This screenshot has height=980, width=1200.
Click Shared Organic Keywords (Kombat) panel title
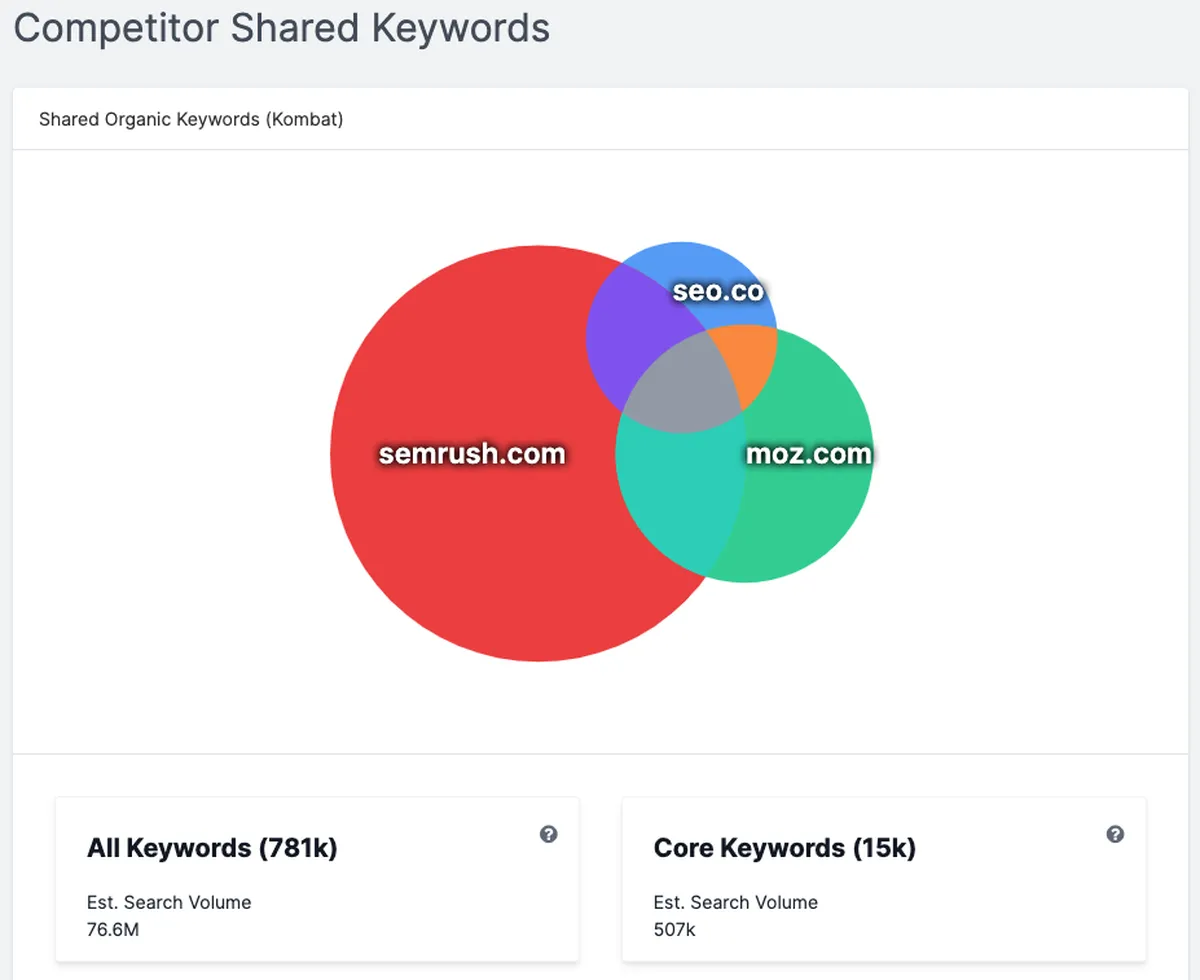[191, 120]
